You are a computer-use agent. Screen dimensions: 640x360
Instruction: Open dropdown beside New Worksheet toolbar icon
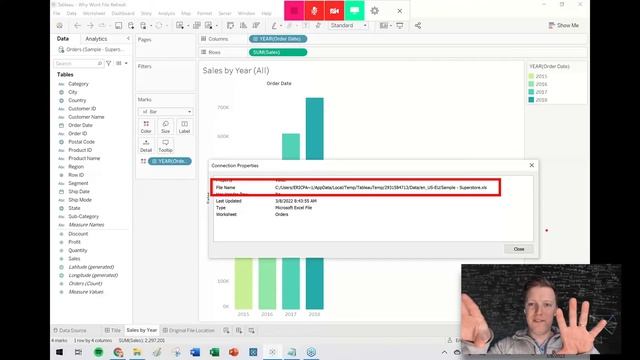point(187,26)
